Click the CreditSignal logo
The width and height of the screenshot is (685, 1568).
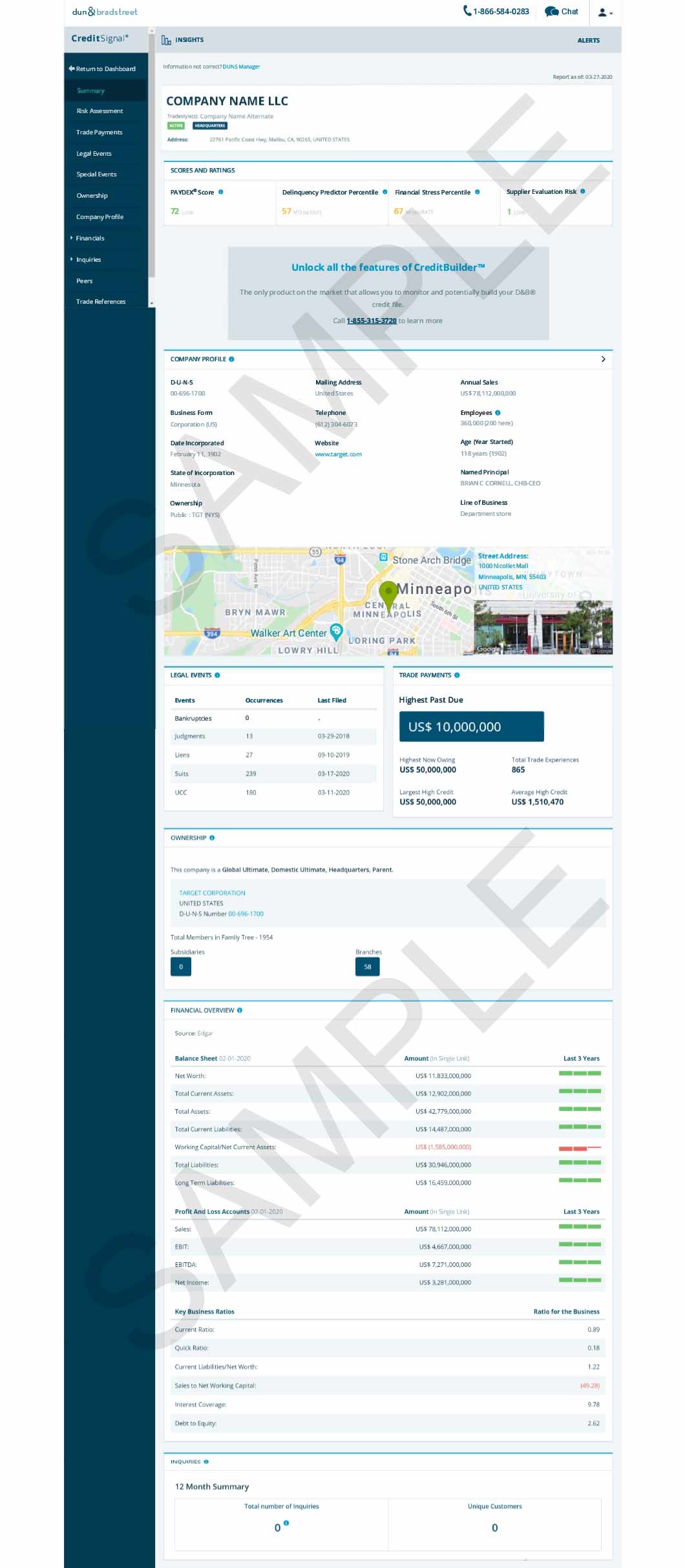point(100,38)
